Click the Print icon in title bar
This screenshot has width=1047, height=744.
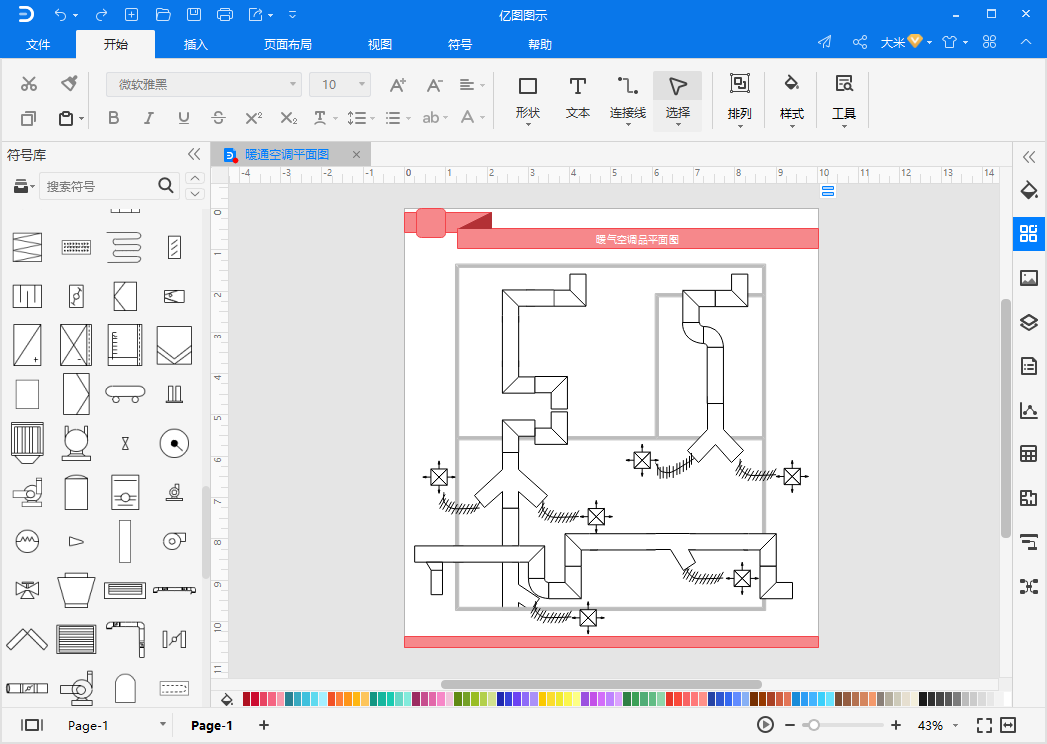coord(225,15)
